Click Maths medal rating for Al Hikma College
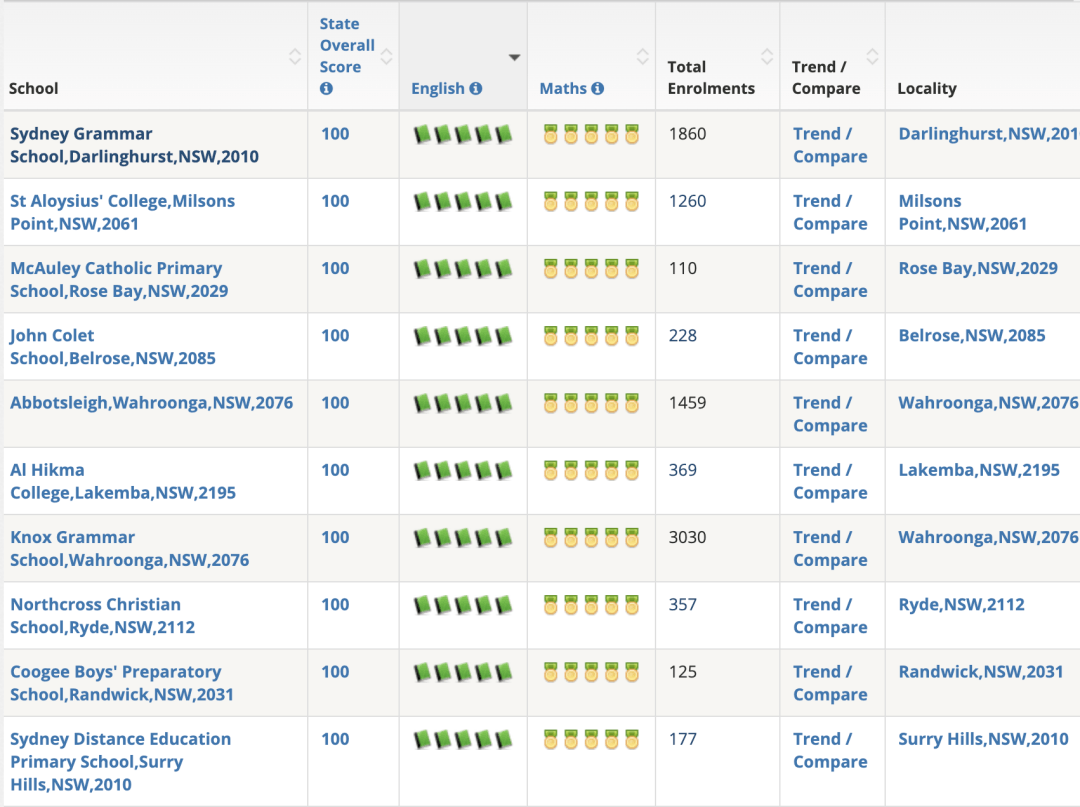 click(591, 470)
